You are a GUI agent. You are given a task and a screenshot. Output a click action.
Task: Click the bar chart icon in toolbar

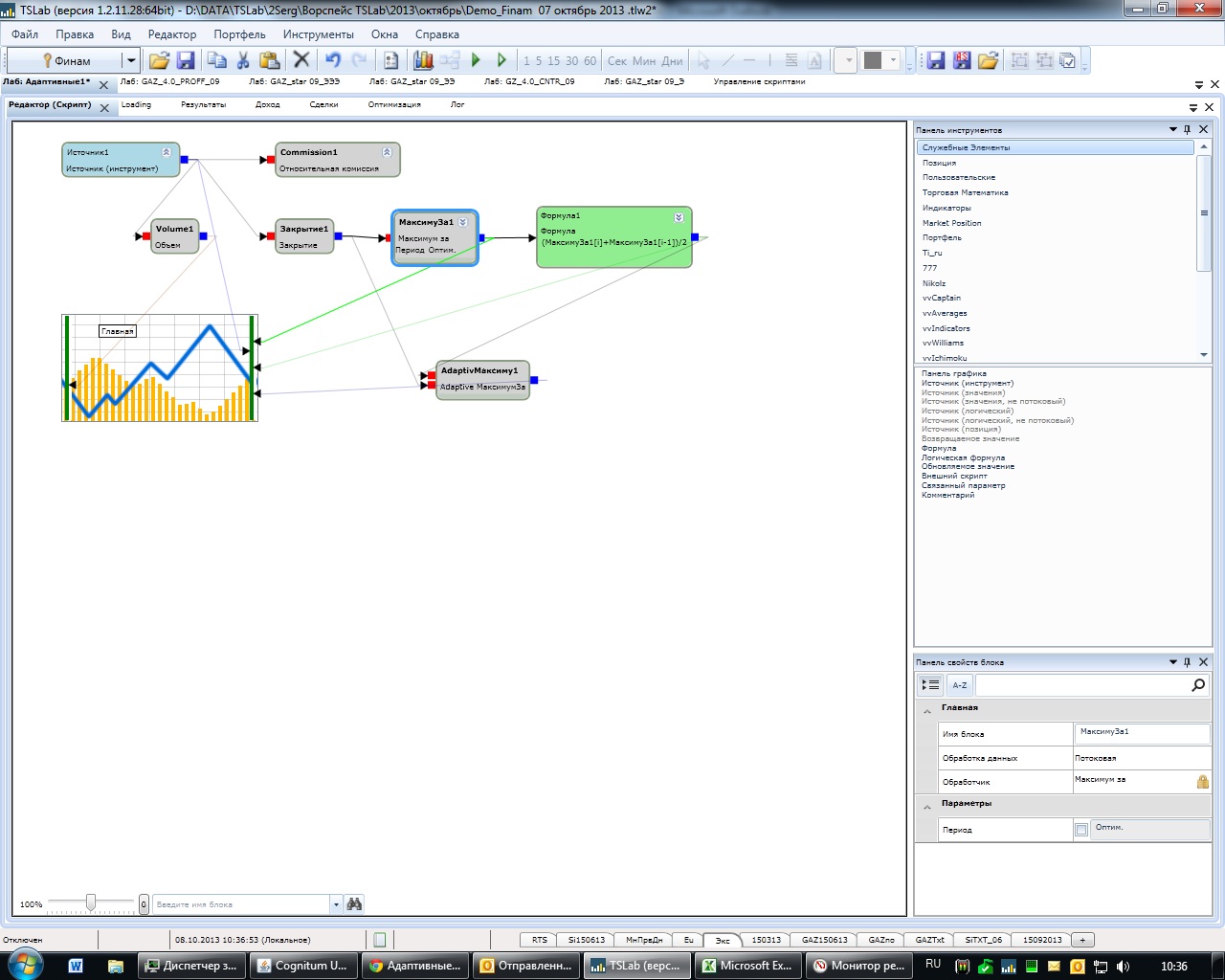coord(423,60)
